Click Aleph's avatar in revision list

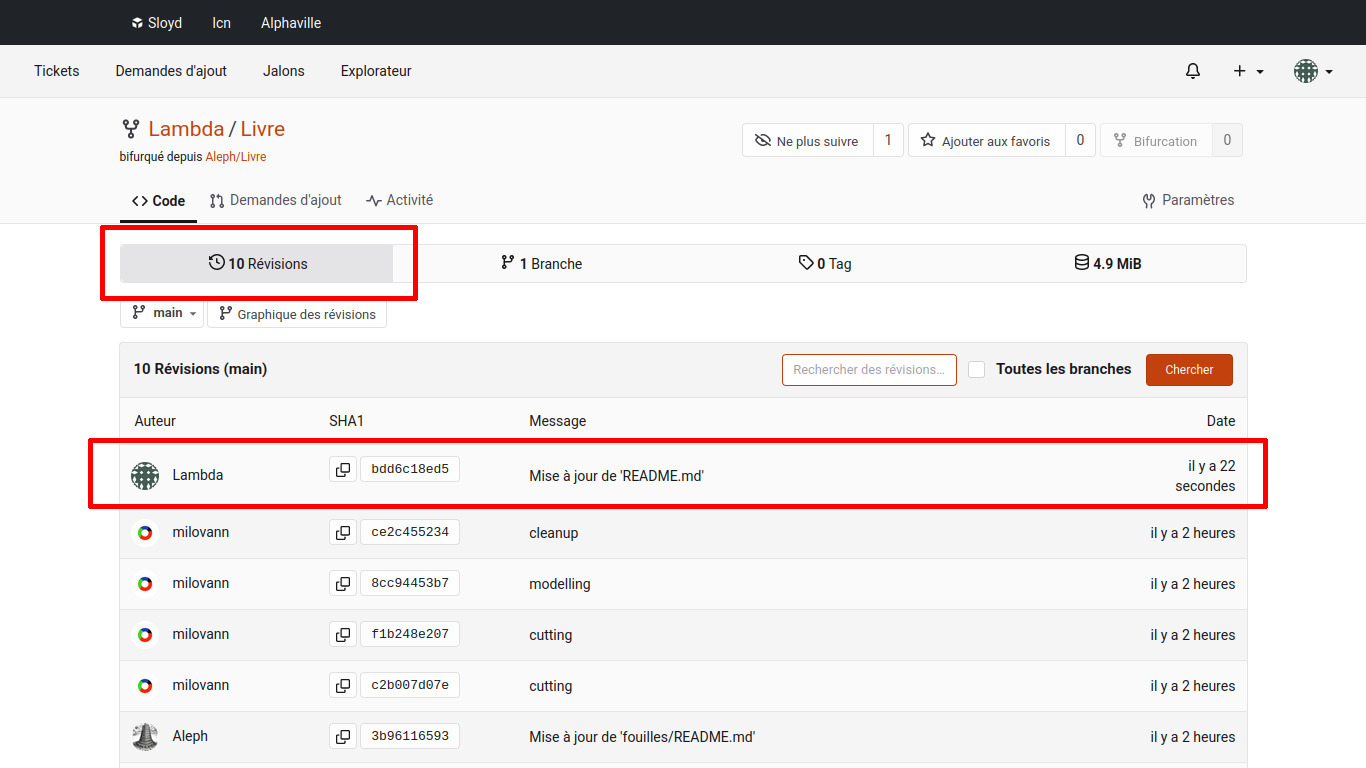tap(145, 736)
